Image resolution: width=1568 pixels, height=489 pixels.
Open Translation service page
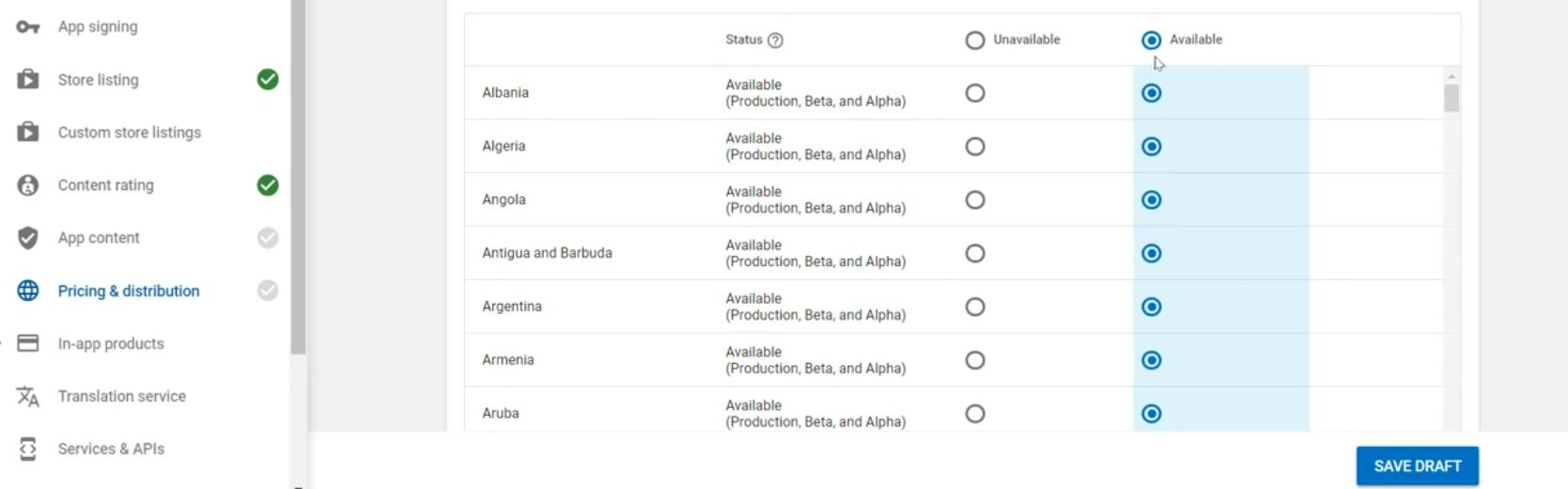point(121,397)
